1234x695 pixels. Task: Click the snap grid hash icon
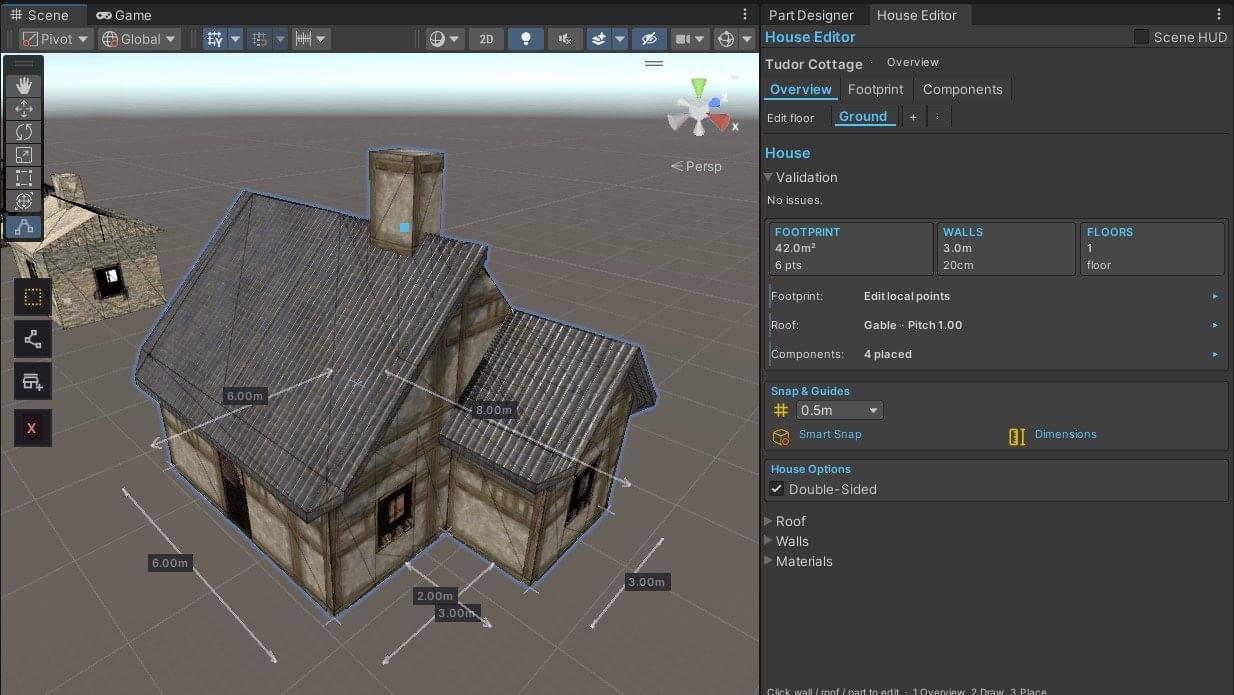coord(781,410)
